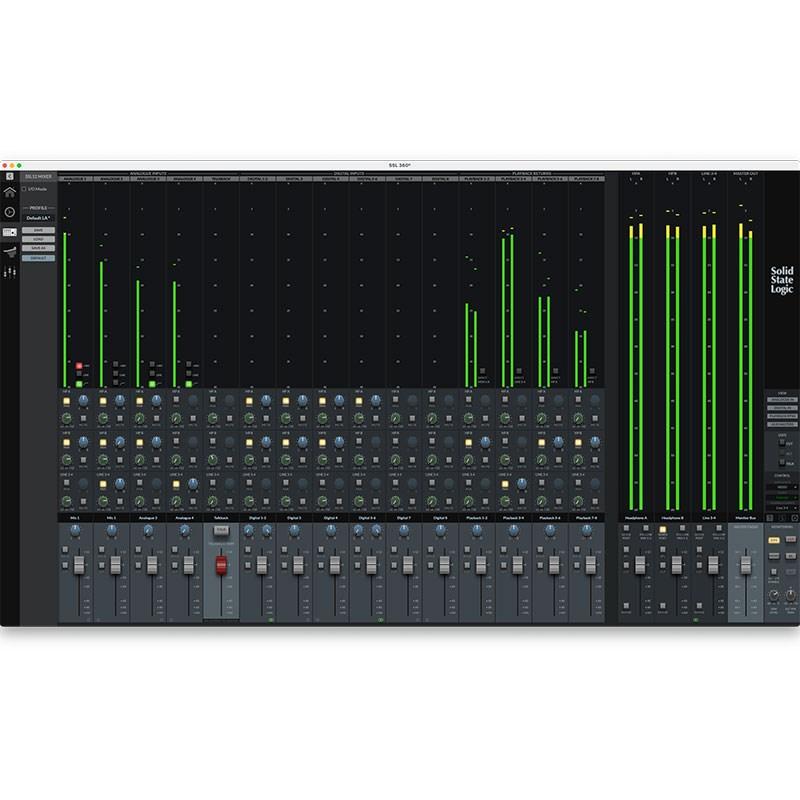Select the ANALOGUE INPUTS view tab
The image size is (800, 800).
pos(783,400)
